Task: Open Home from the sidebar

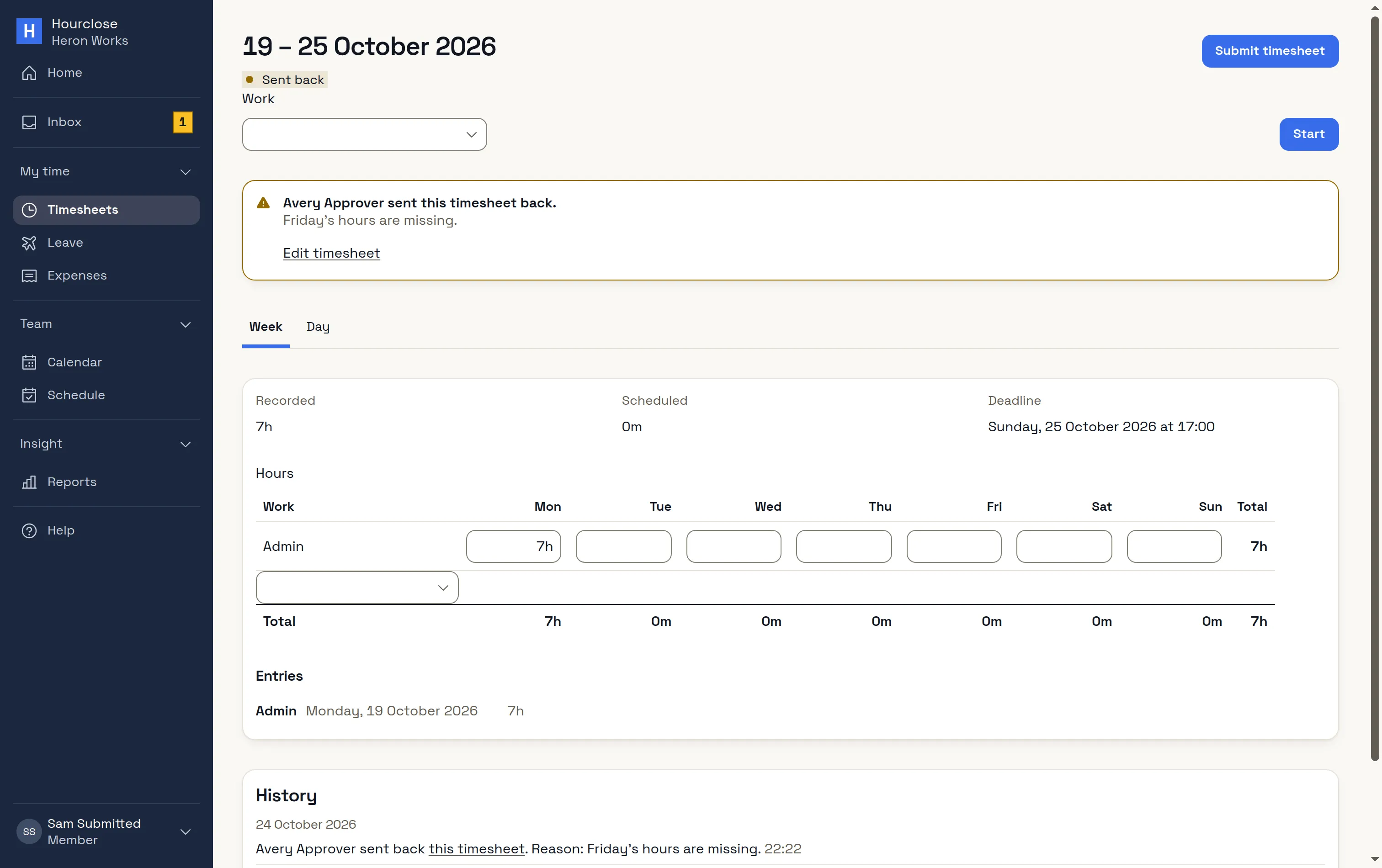Action: point(106,73)
